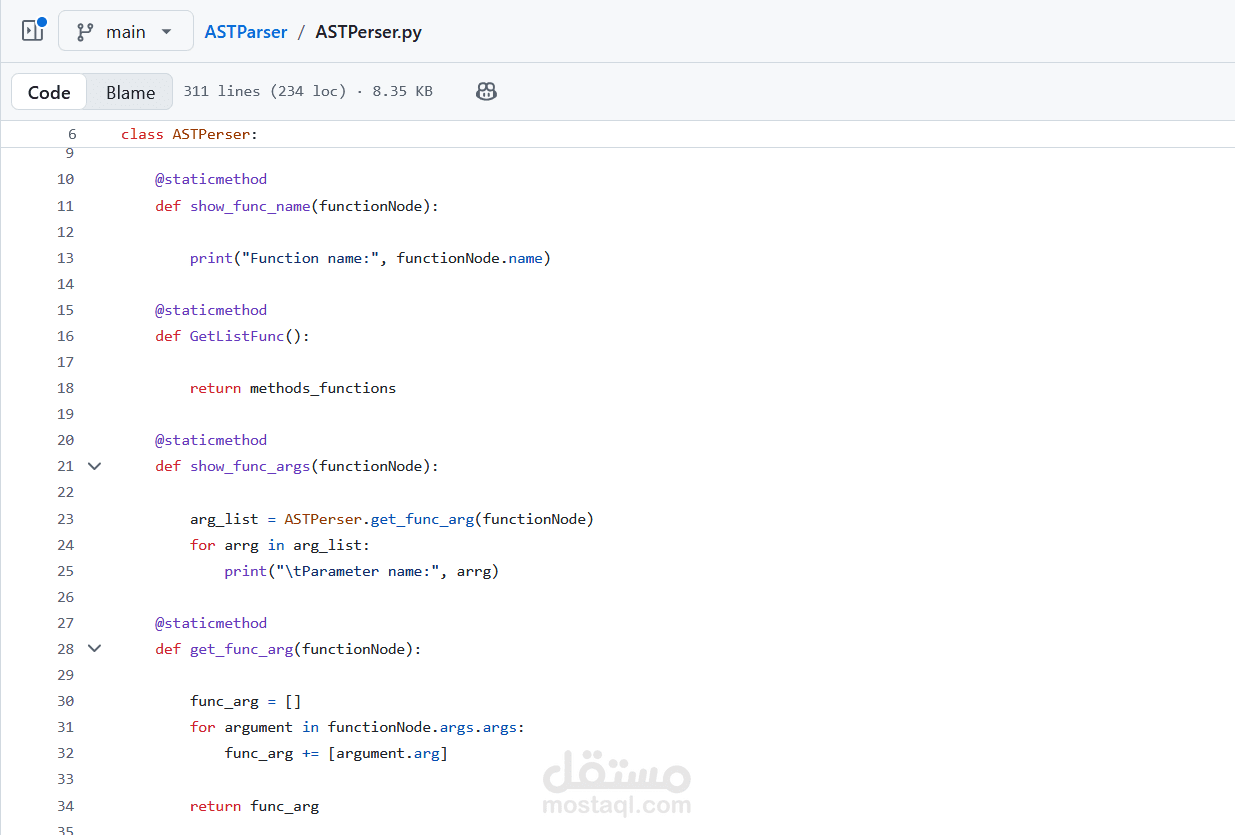Click line number 21 next to show_func_args

click(65, 465)
